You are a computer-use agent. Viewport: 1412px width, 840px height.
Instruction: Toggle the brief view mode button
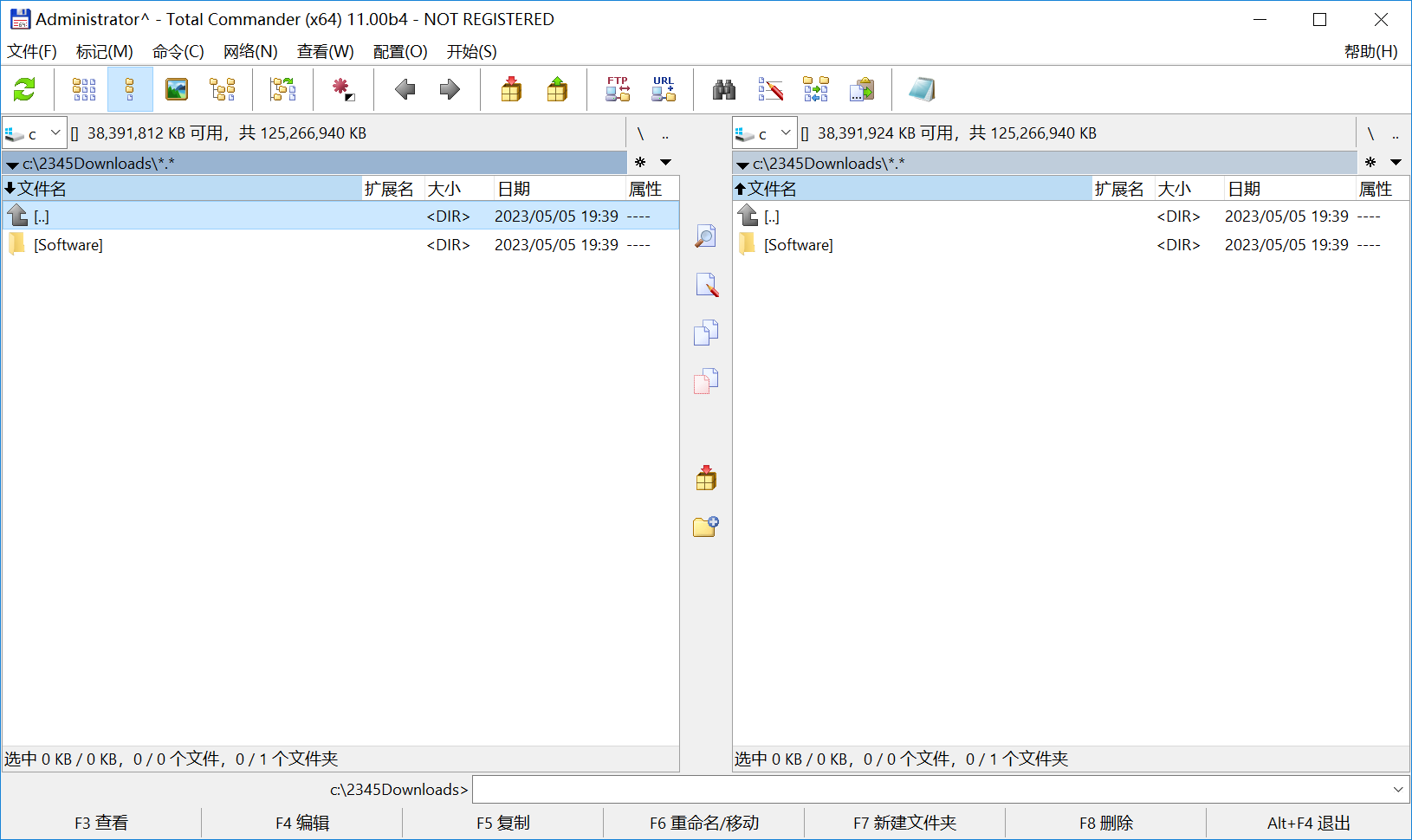click(84, 89)
